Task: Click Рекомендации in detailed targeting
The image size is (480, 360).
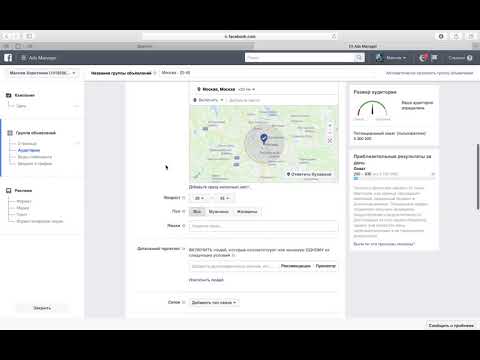Action: (296, 266)
